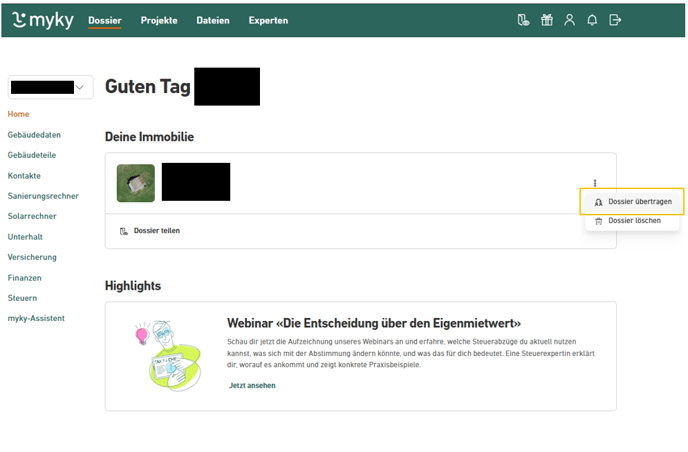
Task: Open Sanierungsrechner in the sidebar
Action: 43,196
